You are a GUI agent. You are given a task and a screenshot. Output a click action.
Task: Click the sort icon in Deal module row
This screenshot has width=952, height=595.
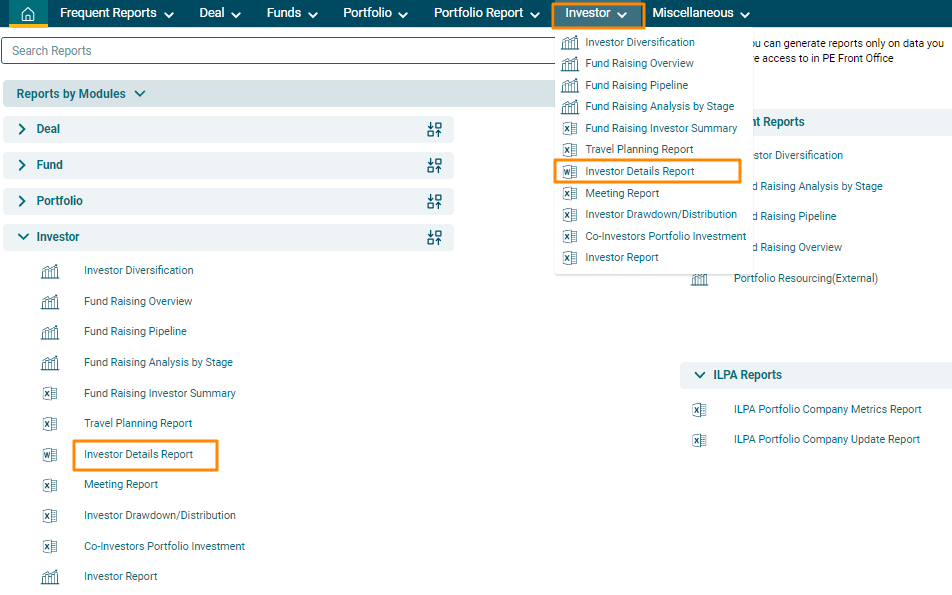434,130
